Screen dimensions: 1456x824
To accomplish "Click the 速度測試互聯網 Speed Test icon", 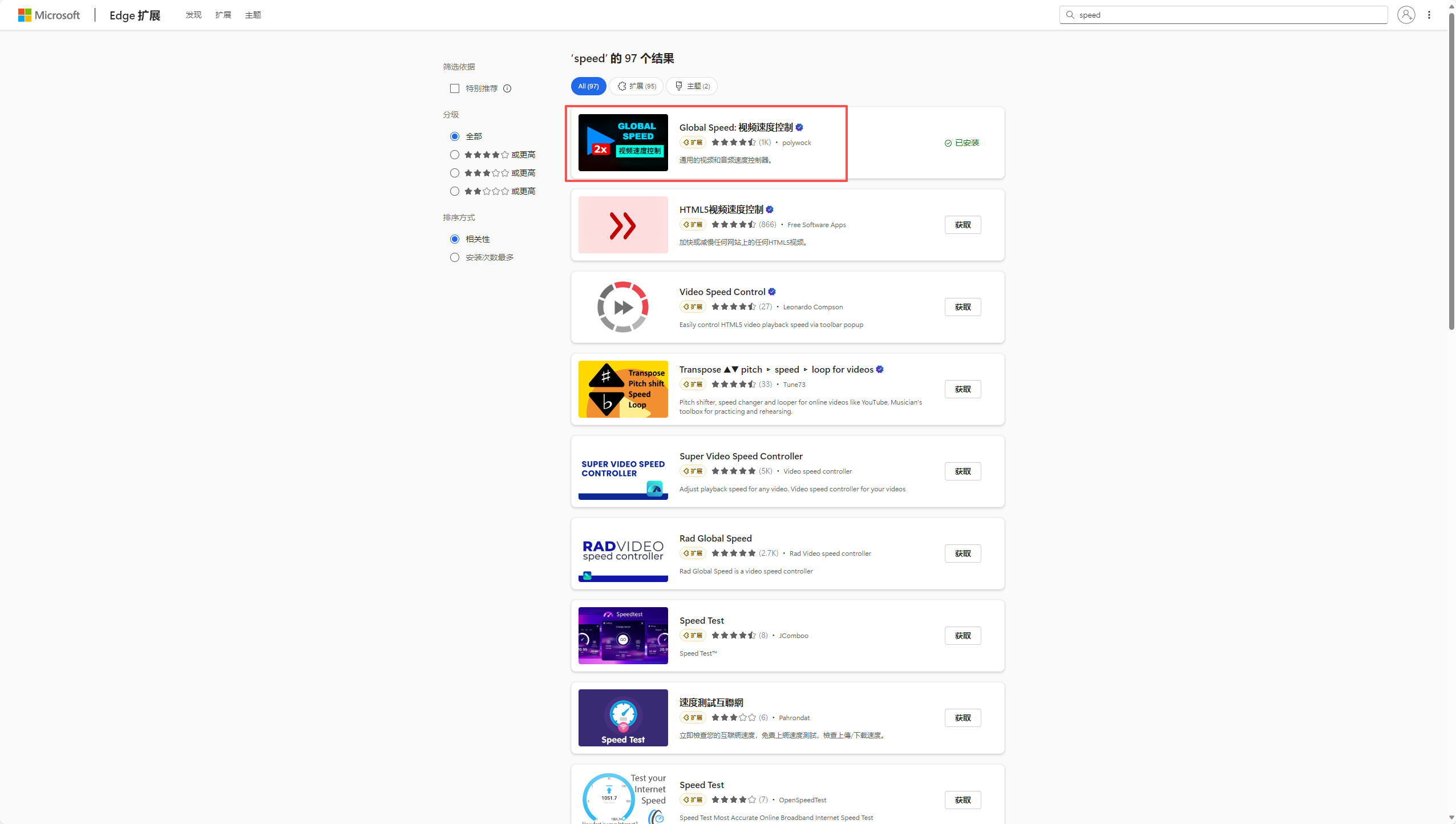I will click(623, 718).
